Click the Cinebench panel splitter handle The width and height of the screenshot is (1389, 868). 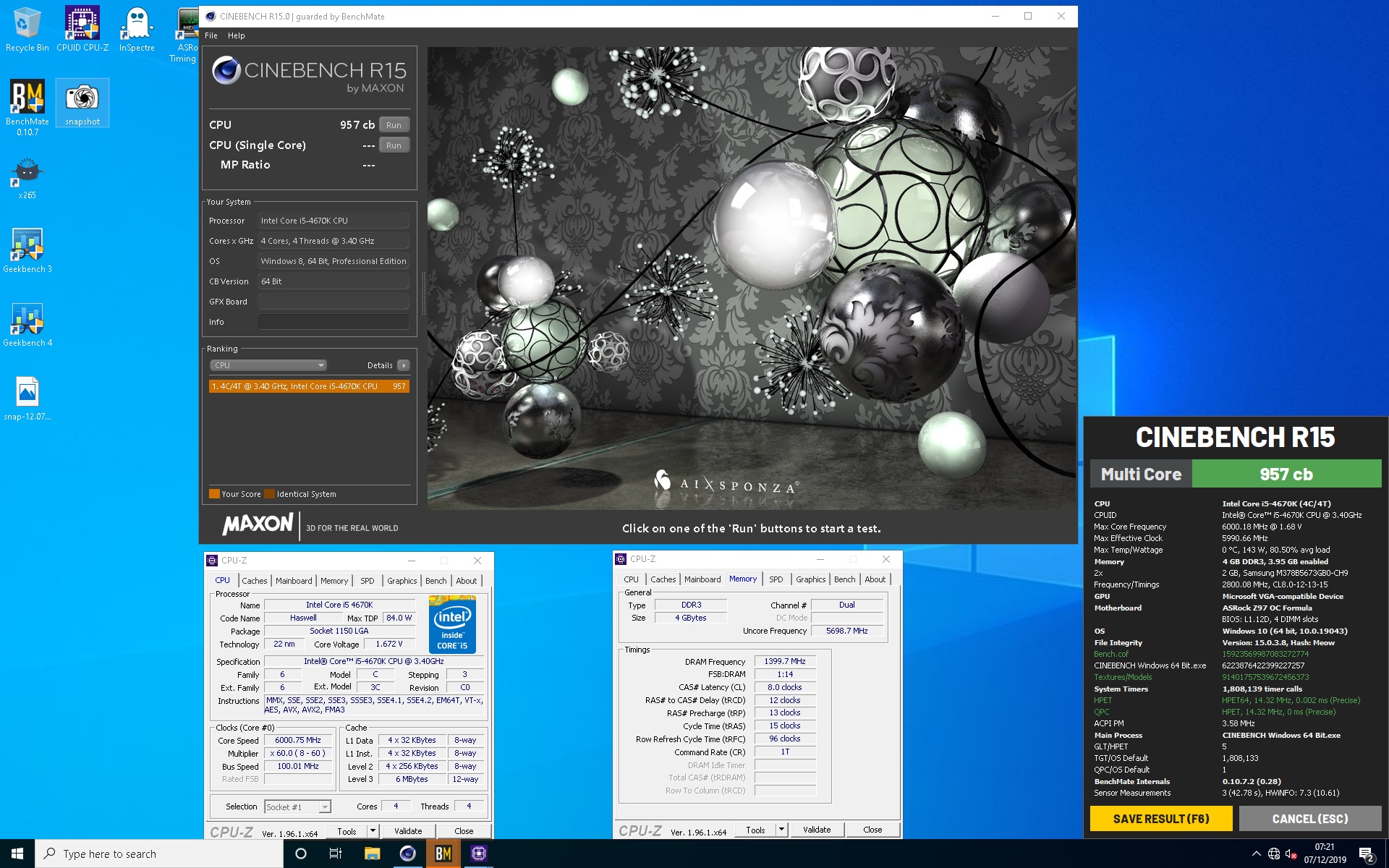pyautogui.click(x=422, y=293)
